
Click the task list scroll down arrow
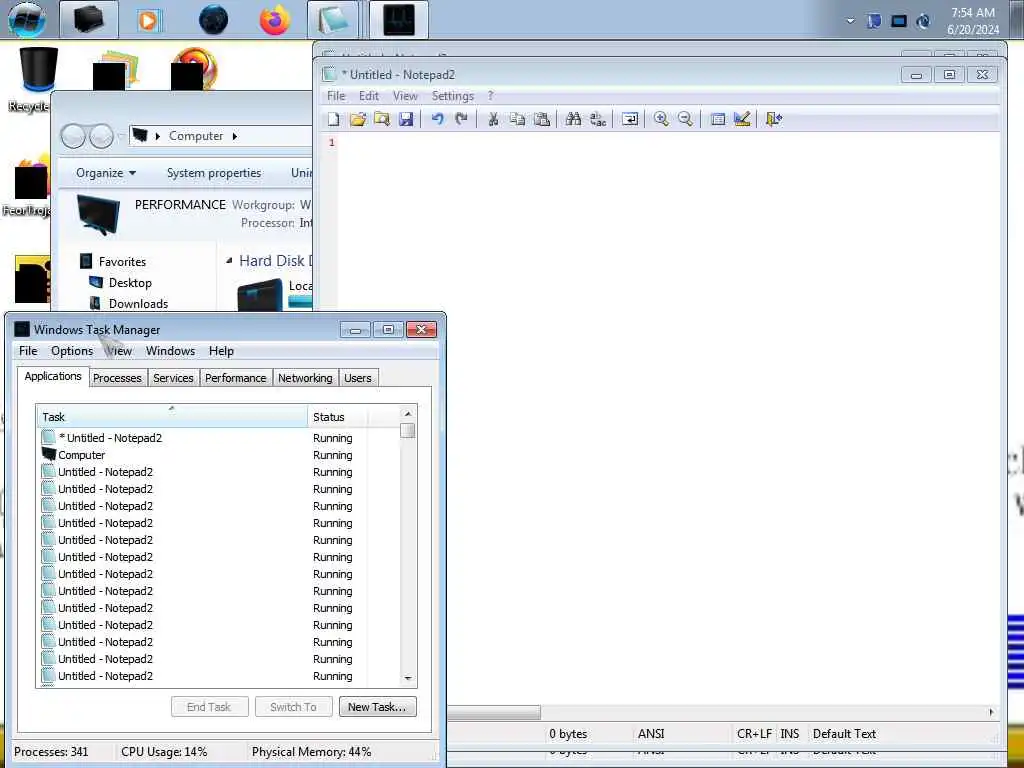pyautogui.click(x=408, y=679)
